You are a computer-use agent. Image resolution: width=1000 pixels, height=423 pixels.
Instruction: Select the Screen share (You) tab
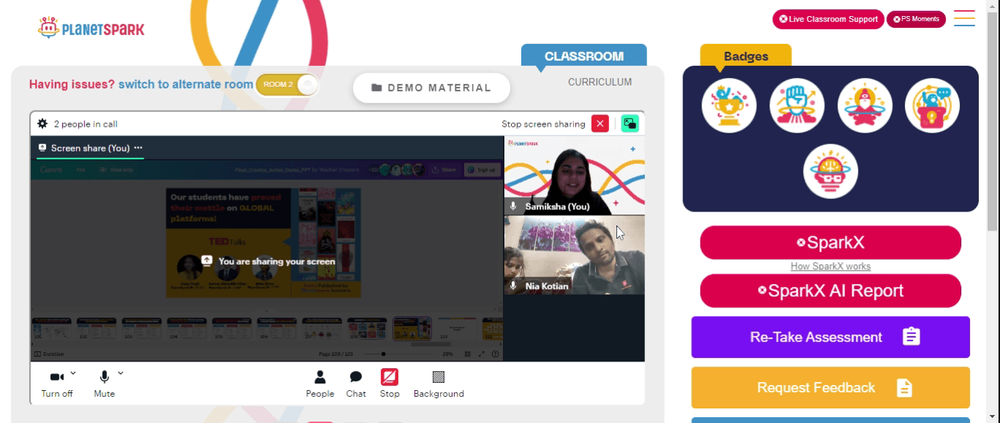[x=90, y=148]
